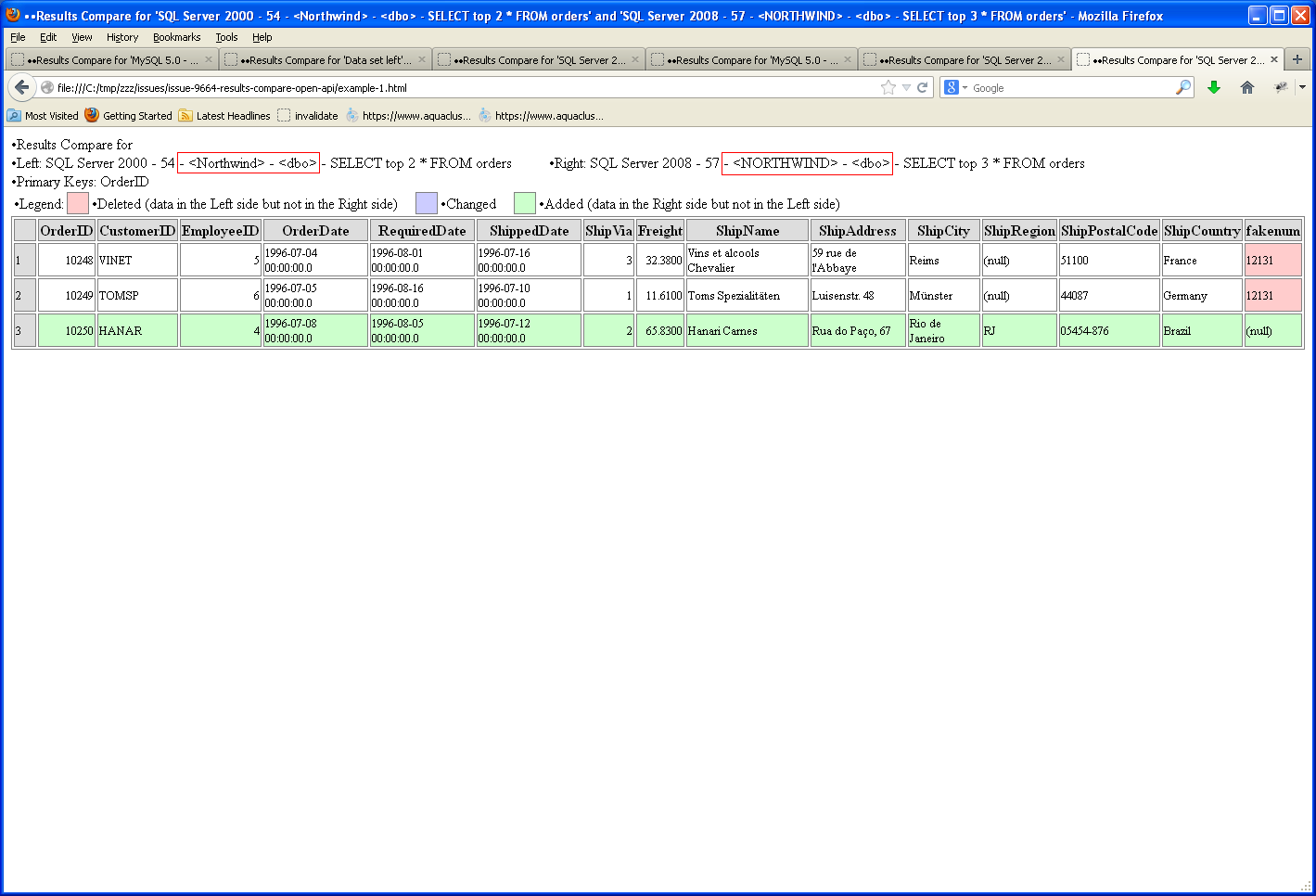Close the 'Data set left' tab
Viewport: 1316px width, 896px height.
coord(422,59)
